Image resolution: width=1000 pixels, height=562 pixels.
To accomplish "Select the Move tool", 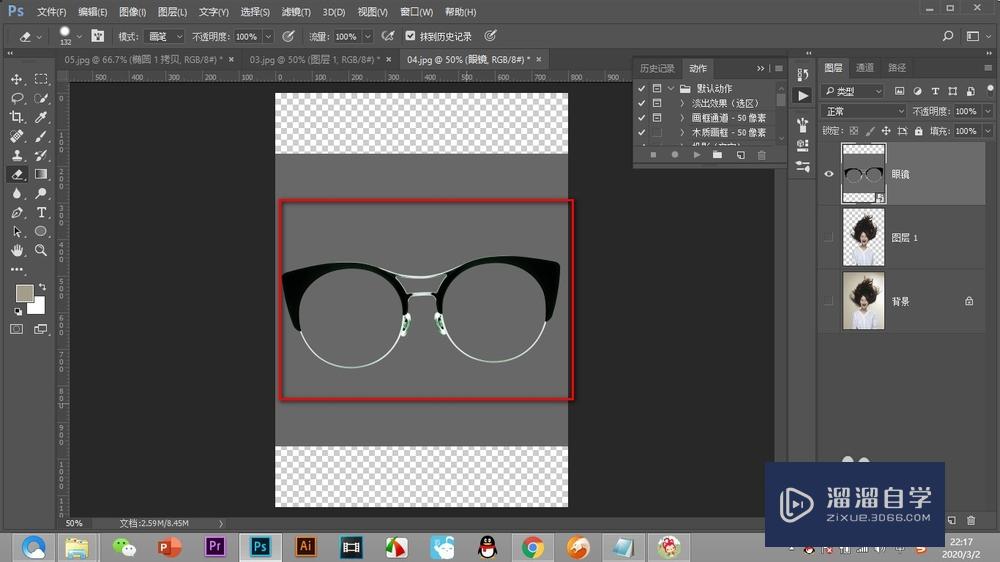I will (x=17, y=79).
